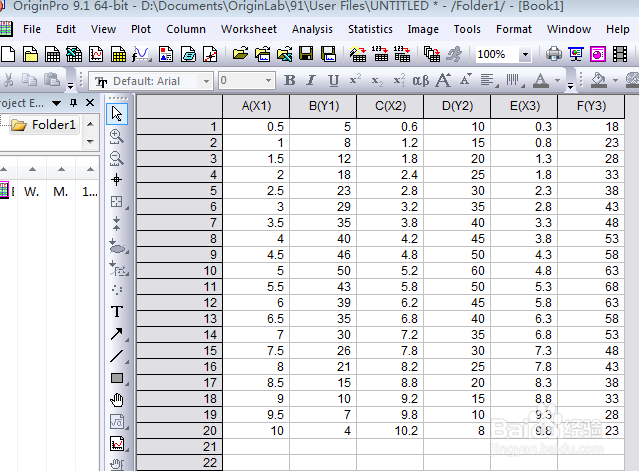Click the fill color paint bucket
Viewport: 639px width, 471px height.
click(x=598, y=80)
